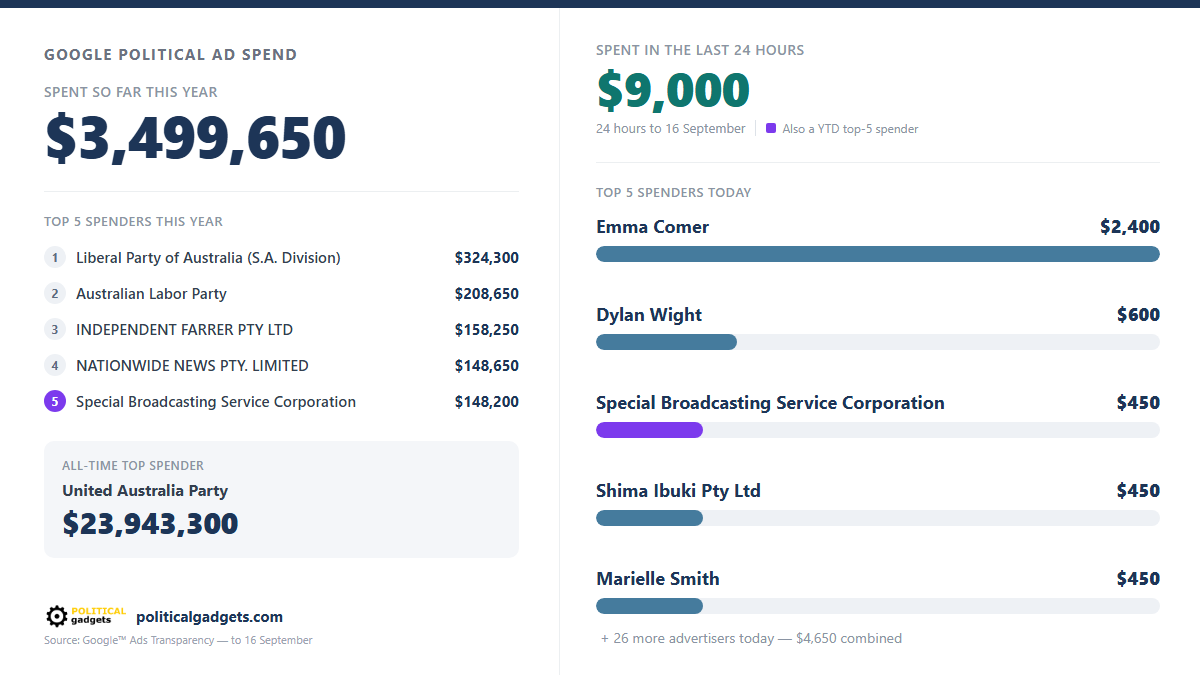The image size is (1200, 675).
Task: Click rank badge 1 in yearly list
Action: click(x=55, y=258)
